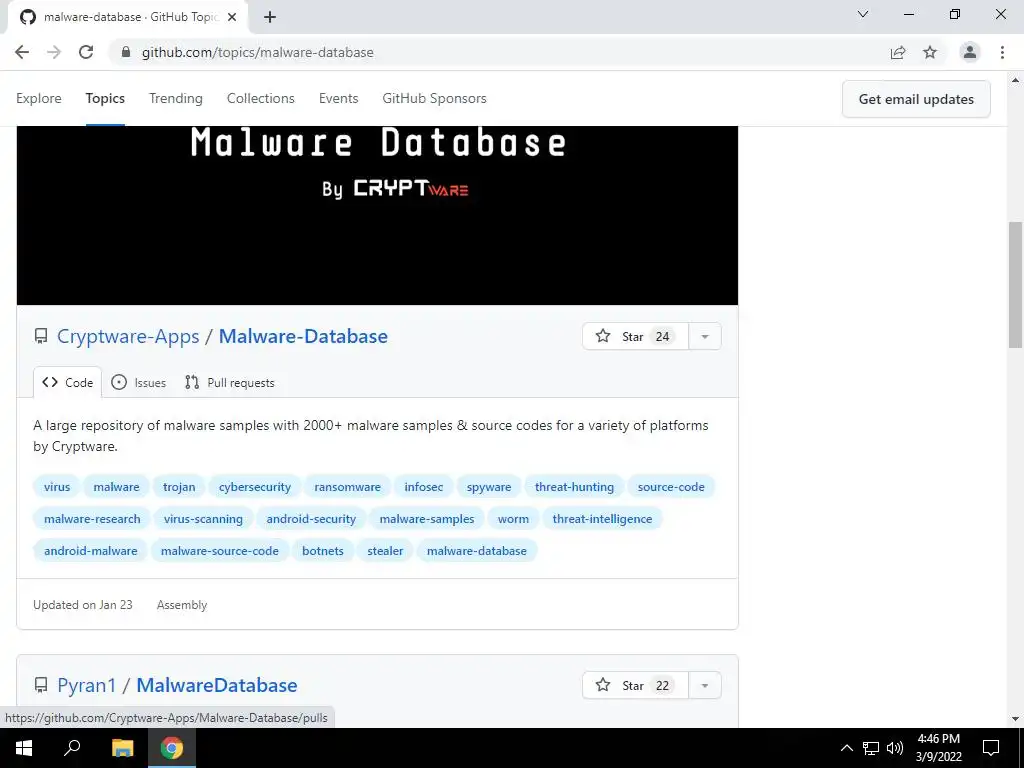
Task: Click the virus topic tag
Action: pyautogui.click(x=57, y=487)
